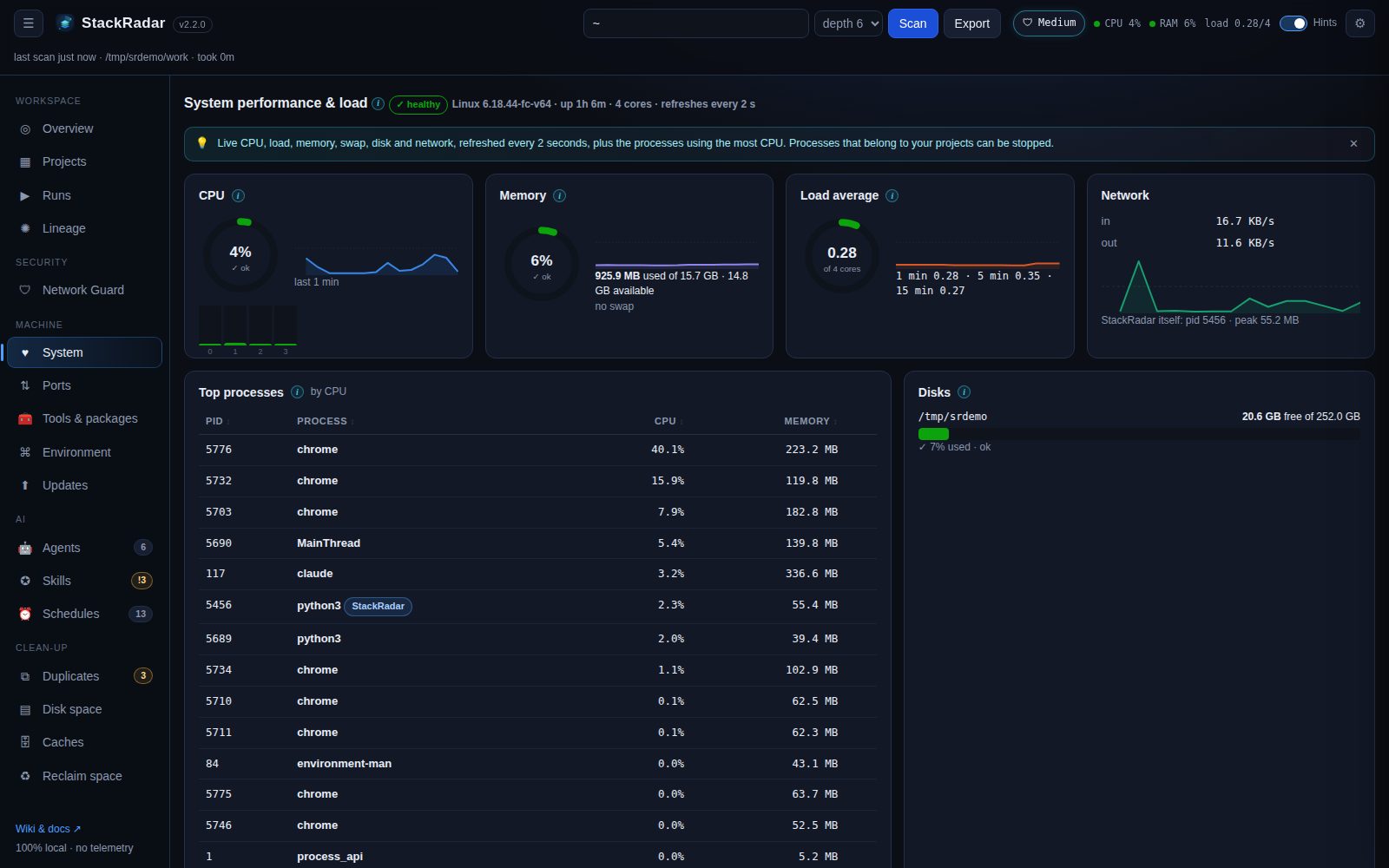Click the Overview sidebar icon
This screenshot has height=868, width=1389.
click(x=25, y=128)
